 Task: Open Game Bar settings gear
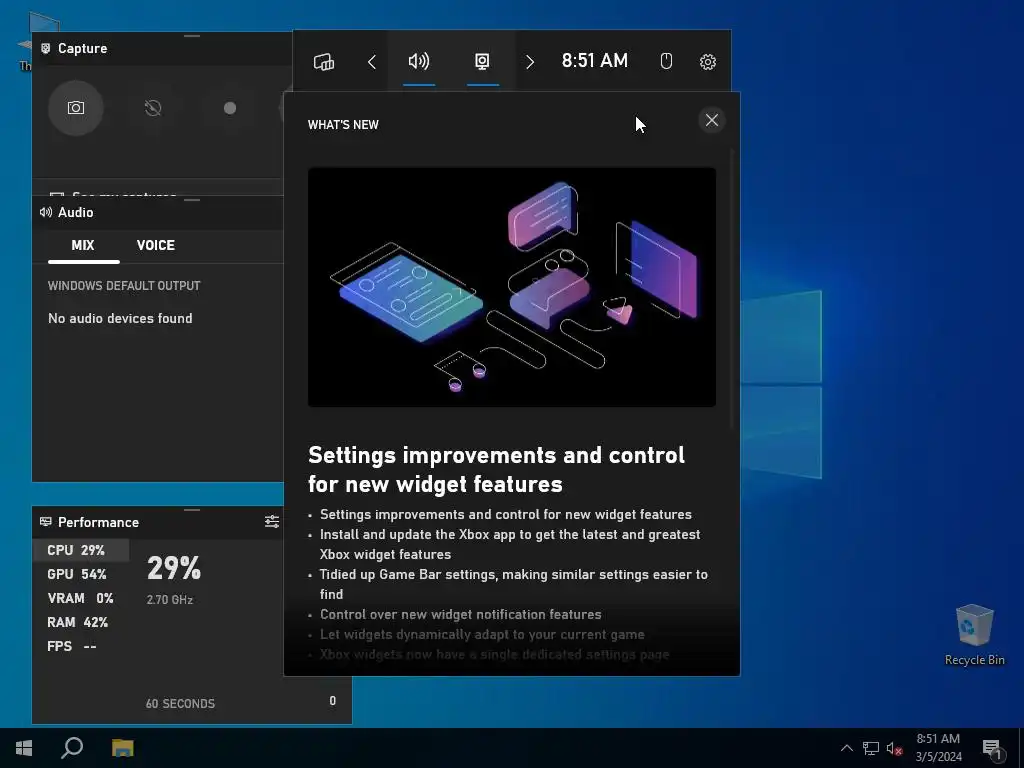point(708,62)
